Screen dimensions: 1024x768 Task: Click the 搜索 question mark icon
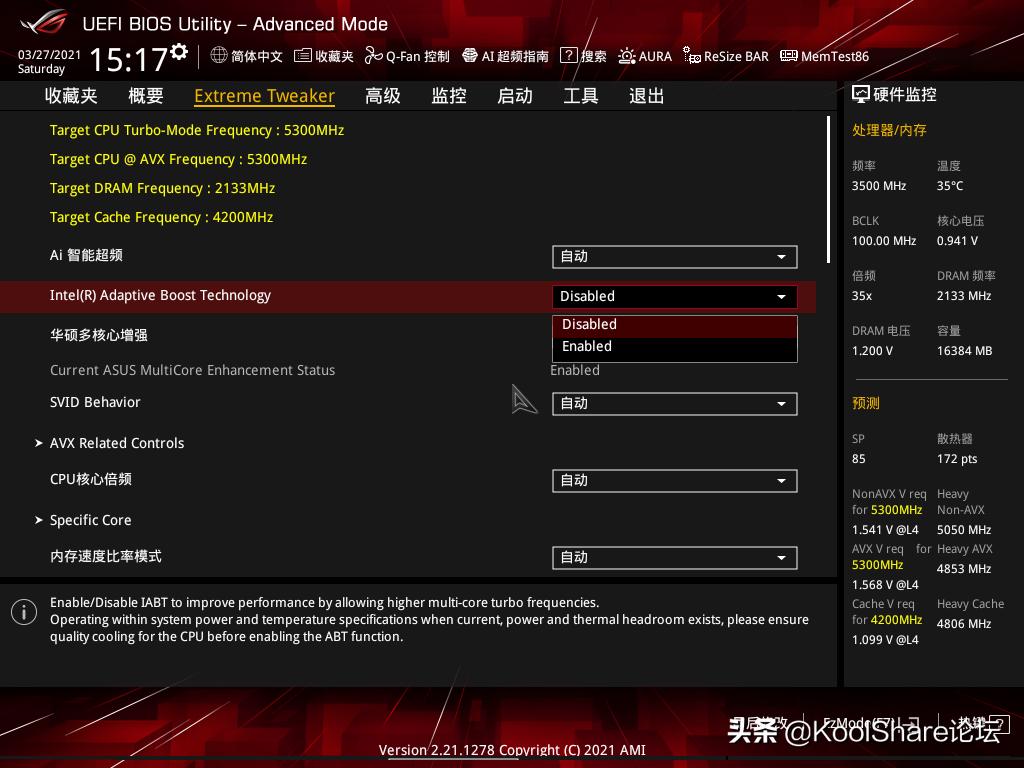tap(569, 56)
